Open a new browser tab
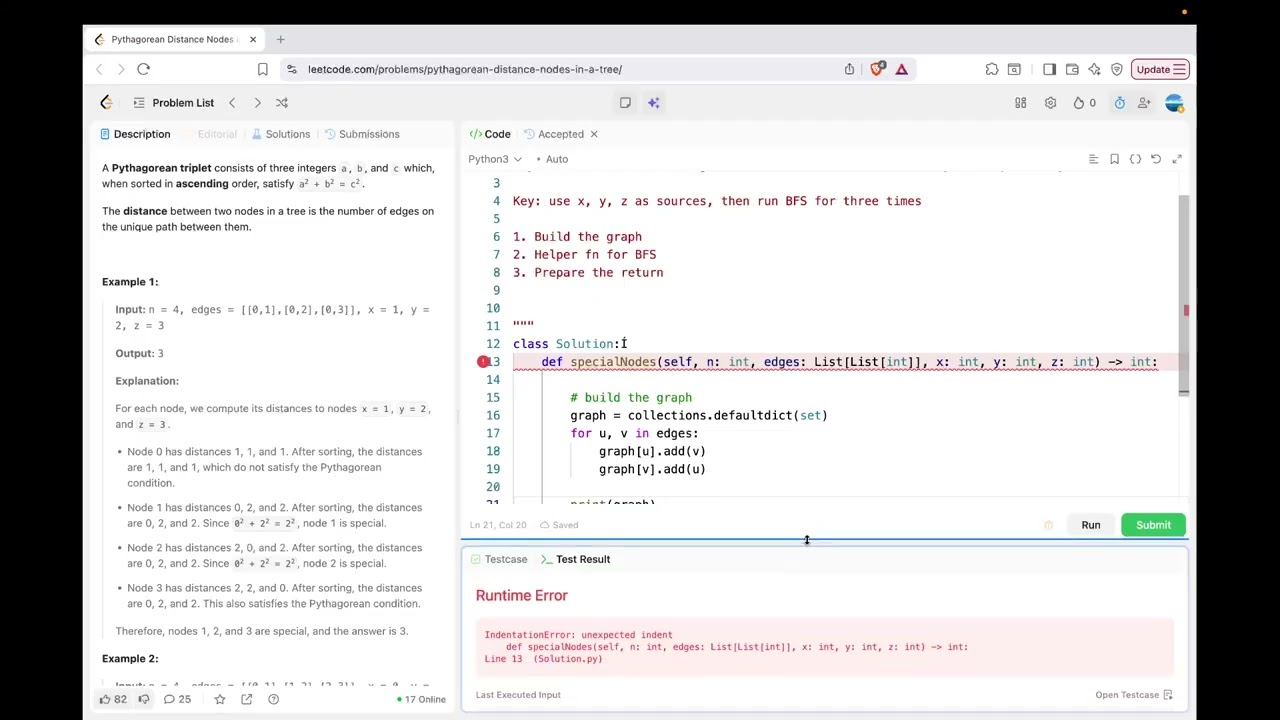This screenshot has height=720, width=1280. [x=280, y=39]
